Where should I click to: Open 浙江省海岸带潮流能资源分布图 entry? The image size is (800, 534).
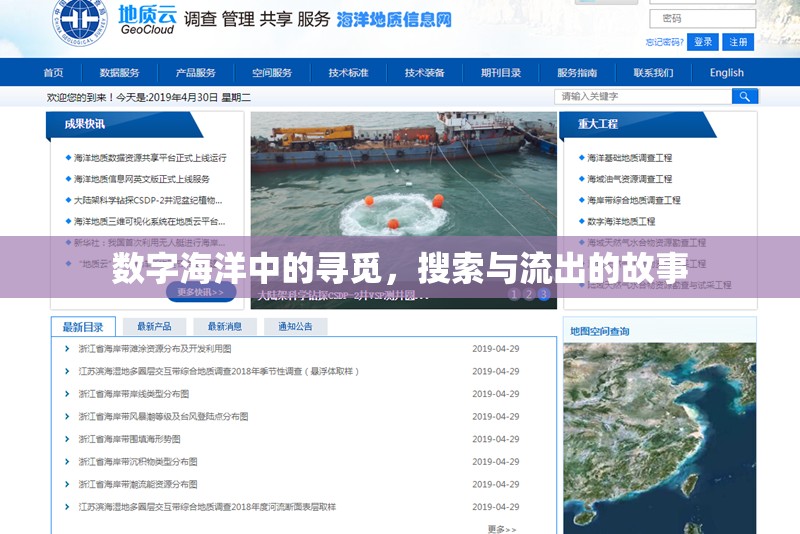(138, 484)
